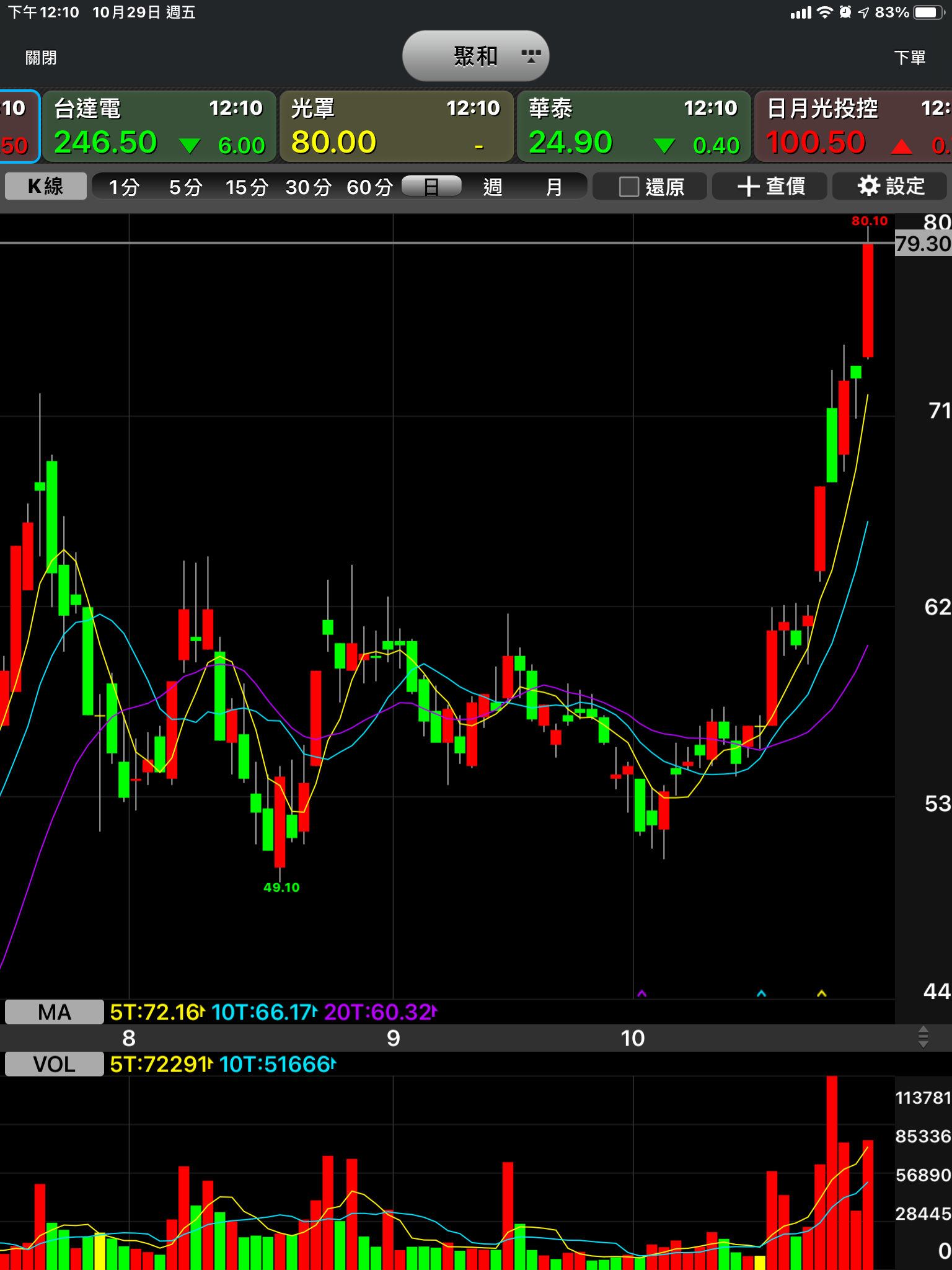Switch to 月 monthly chart
This screenshot has width=952, height=1270.
(x=553, y=187)
